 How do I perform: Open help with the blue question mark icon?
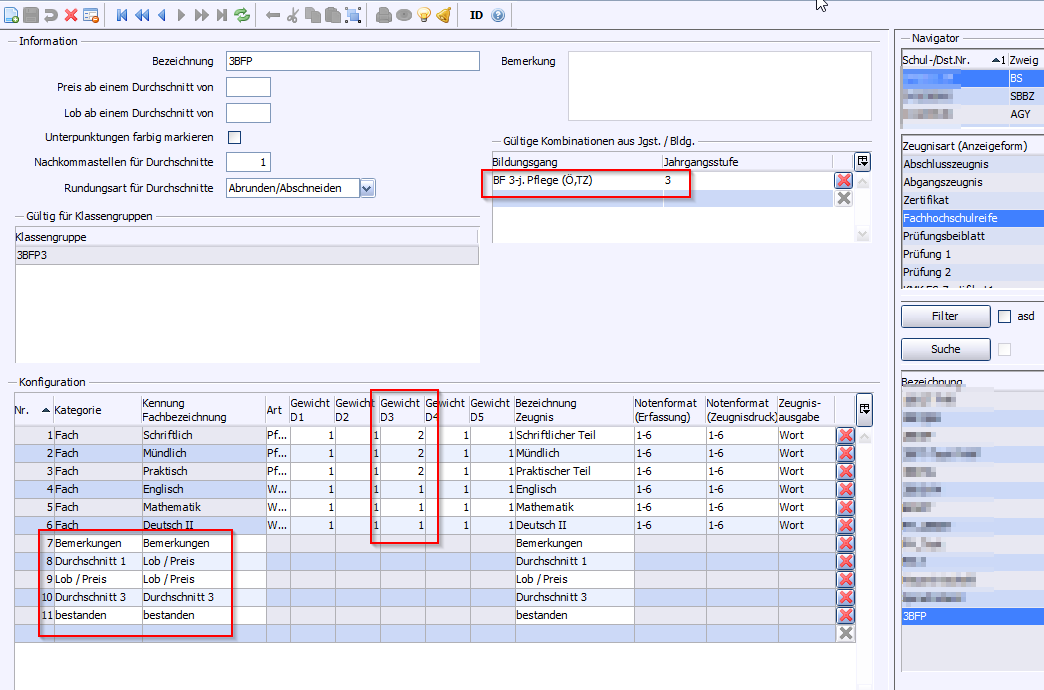point(498,15)
